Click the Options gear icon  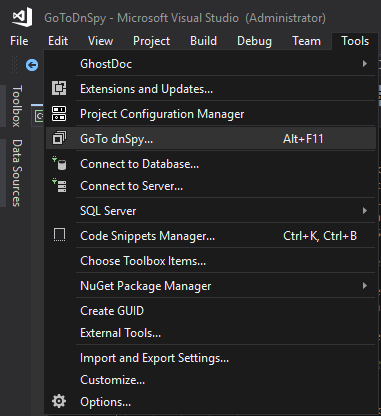coord(59,401)
